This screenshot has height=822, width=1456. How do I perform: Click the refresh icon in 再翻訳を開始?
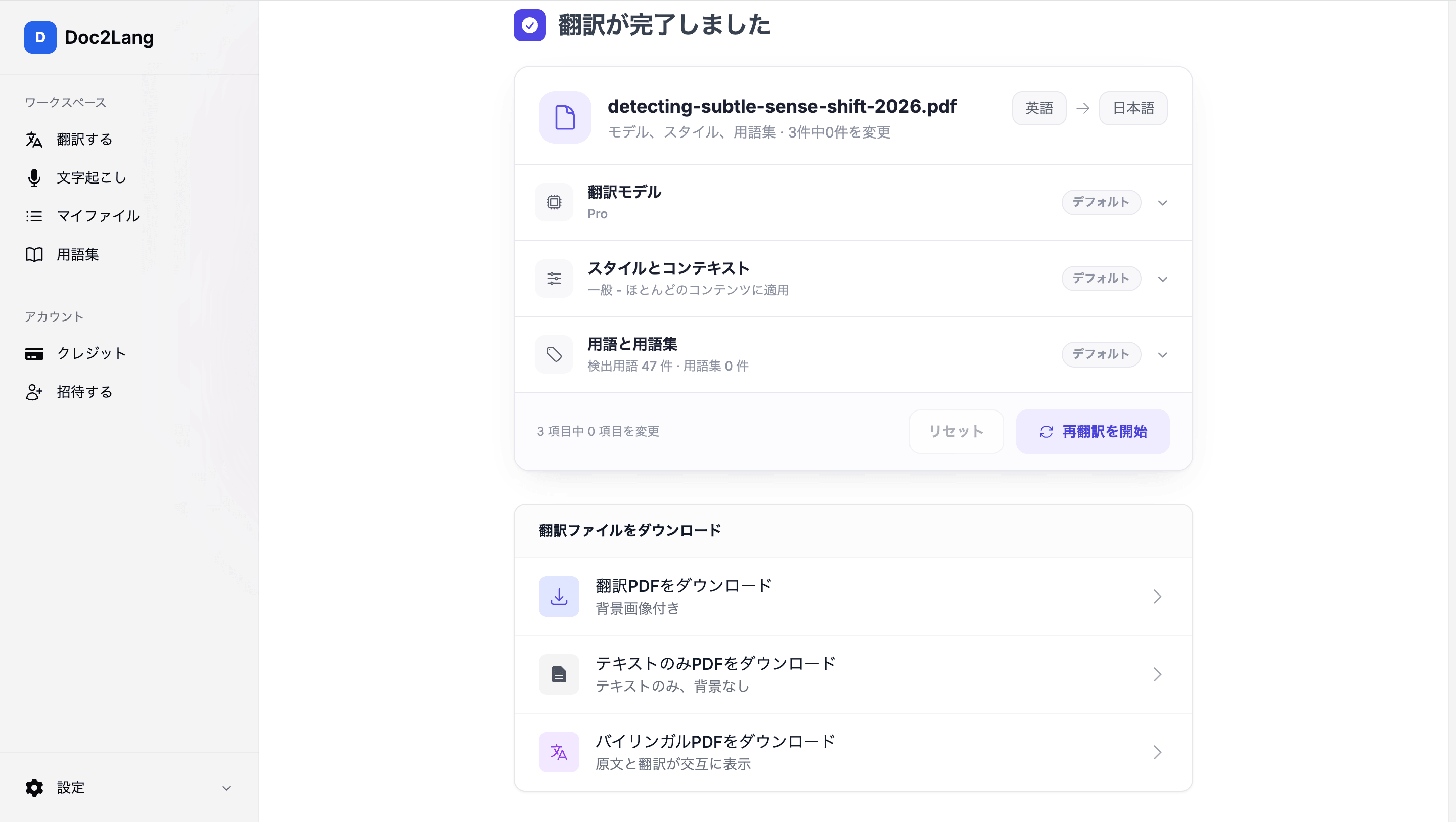pos(1046,432)
